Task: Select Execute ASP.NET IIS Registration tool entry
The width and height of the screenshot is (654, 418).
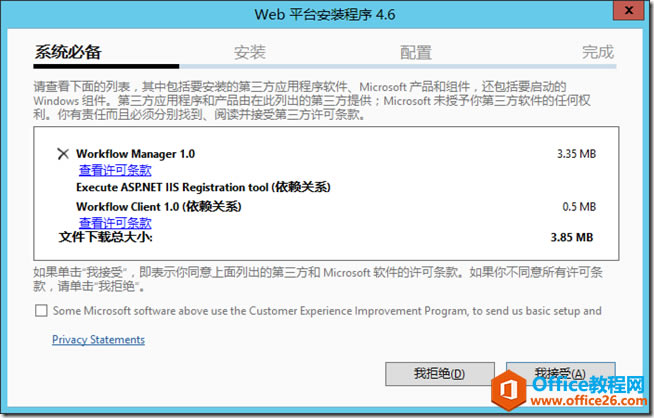Action: tap(203, 186)
